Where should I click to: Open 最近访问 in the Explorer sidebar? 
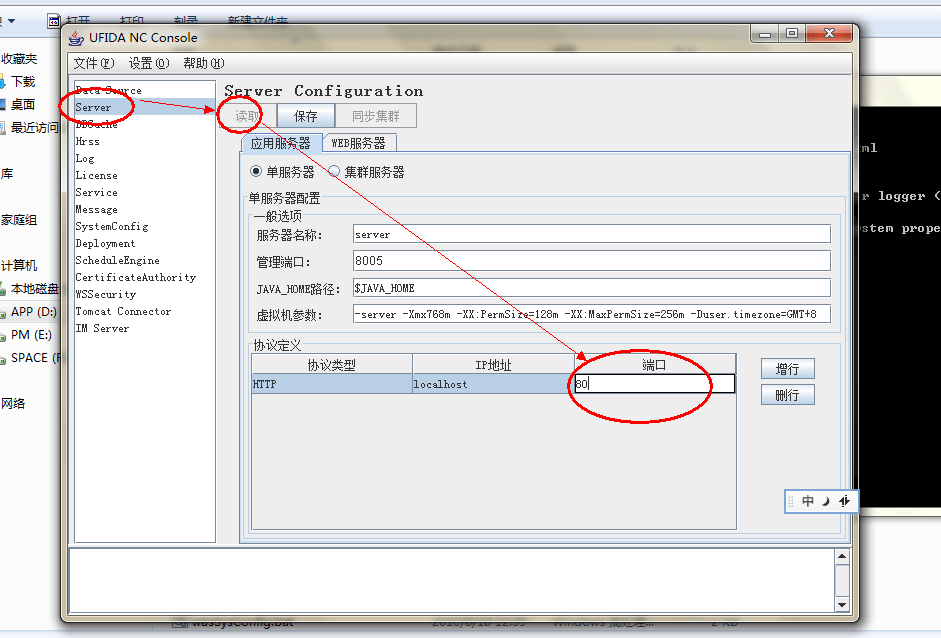point(34,127)
